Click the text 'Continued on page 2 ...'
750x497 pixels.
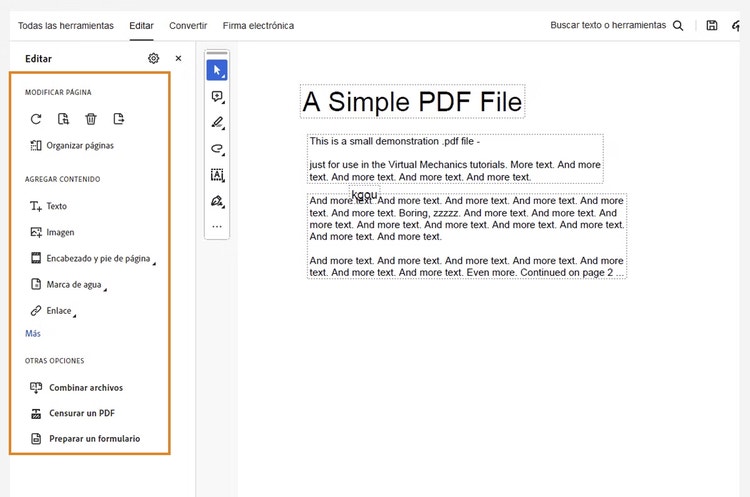[572, 273]
